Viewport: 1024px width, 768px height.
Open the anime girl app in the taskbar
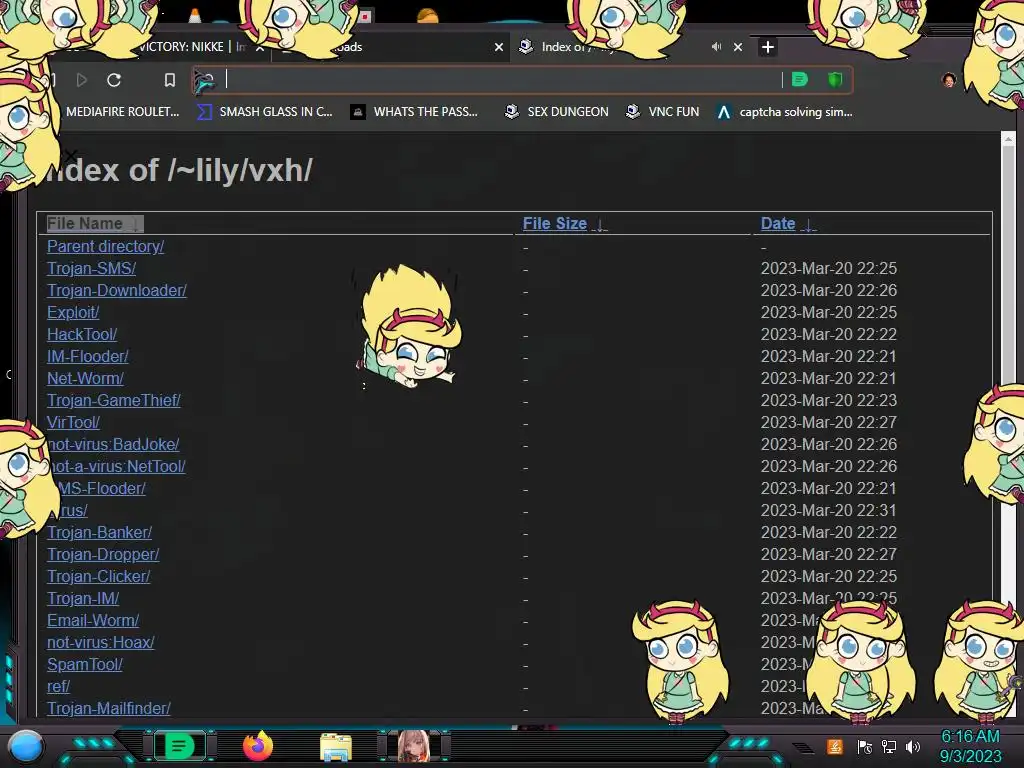pos(414,746)
